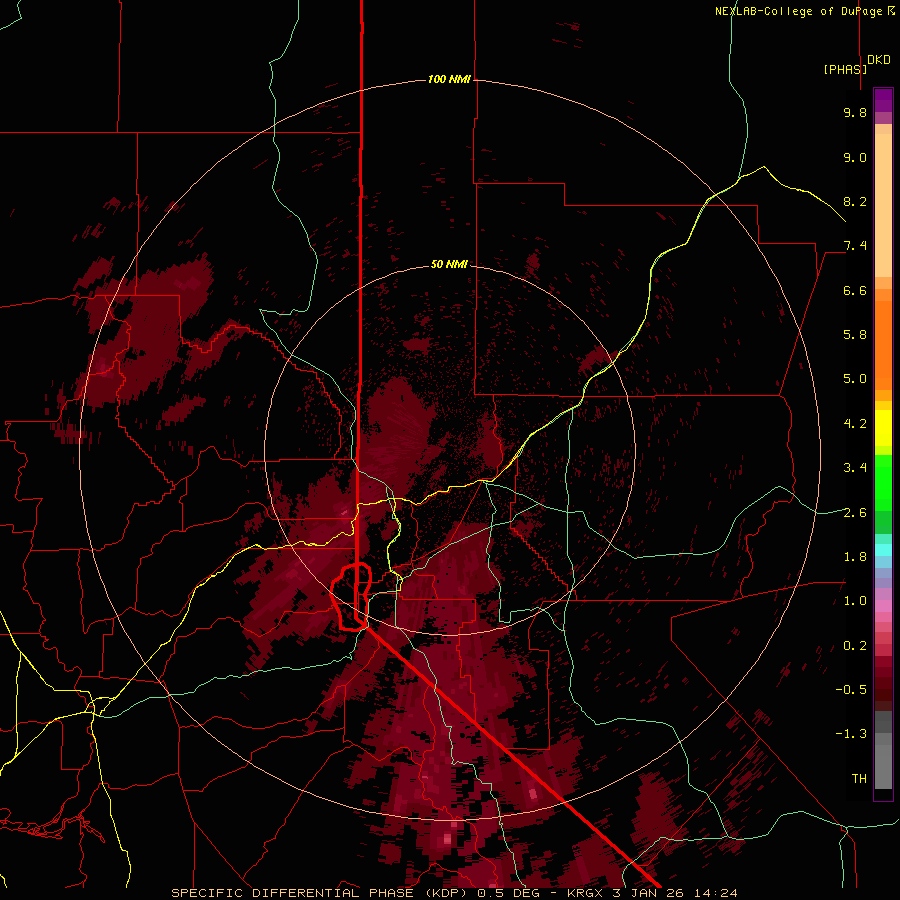The image size is (900, 900).
Task: Click the 0.2 scale value
Action: pyautogui.click(x=855, y=646)
